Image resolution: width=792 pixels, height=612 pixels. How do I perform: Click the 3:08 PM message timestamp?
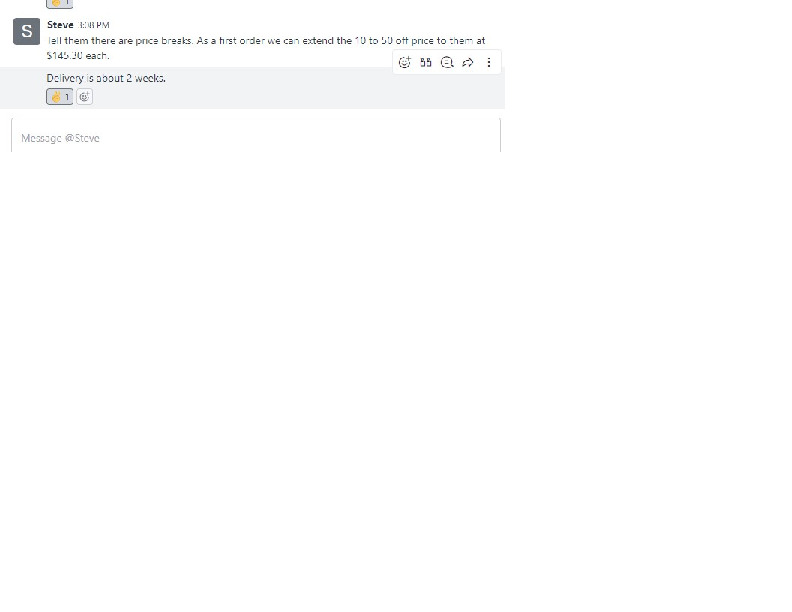coord(94,25)
